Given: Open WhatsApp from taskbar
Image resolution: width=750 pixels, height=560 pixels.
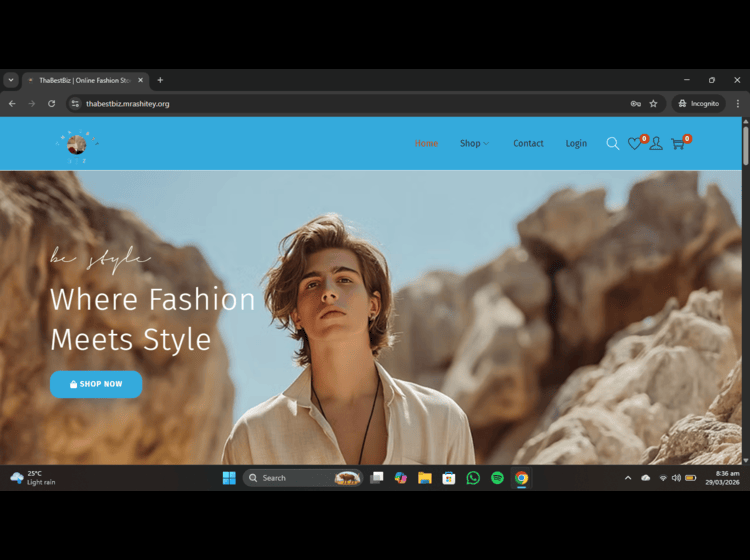Looking at the screenshot, I should 473,478.
